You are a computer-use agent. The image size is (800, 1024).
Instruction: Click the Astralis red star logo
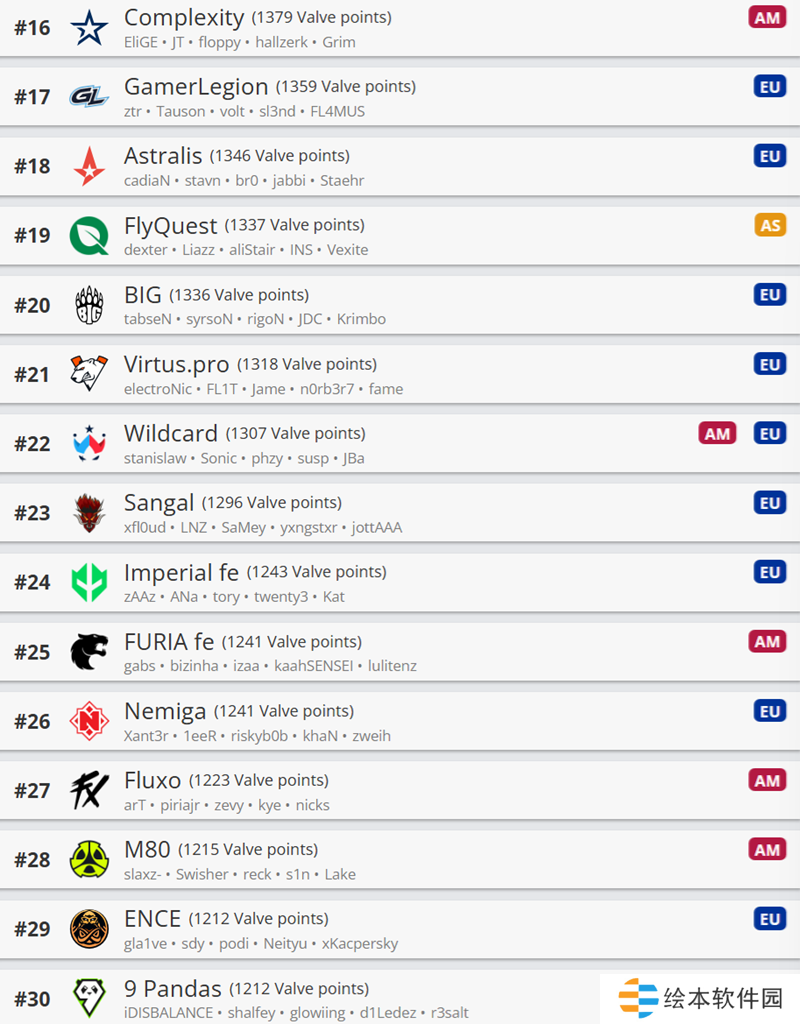(89, 167)
